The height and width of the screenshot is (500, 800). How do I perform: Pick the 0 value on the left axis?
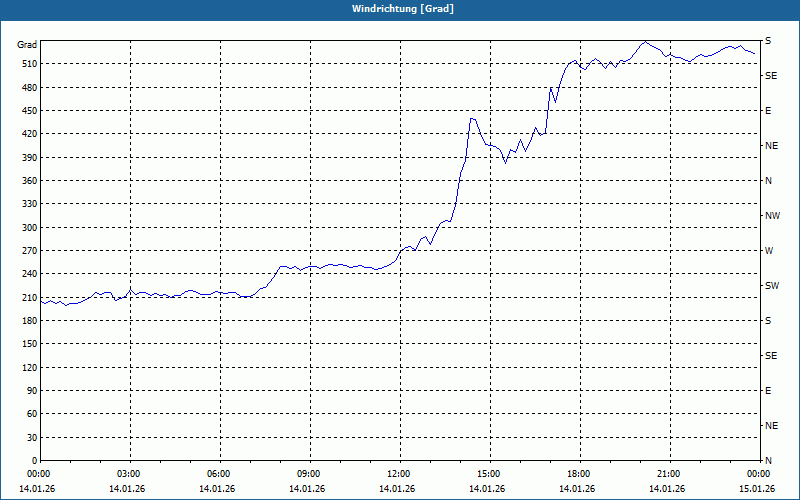point(35,461)
